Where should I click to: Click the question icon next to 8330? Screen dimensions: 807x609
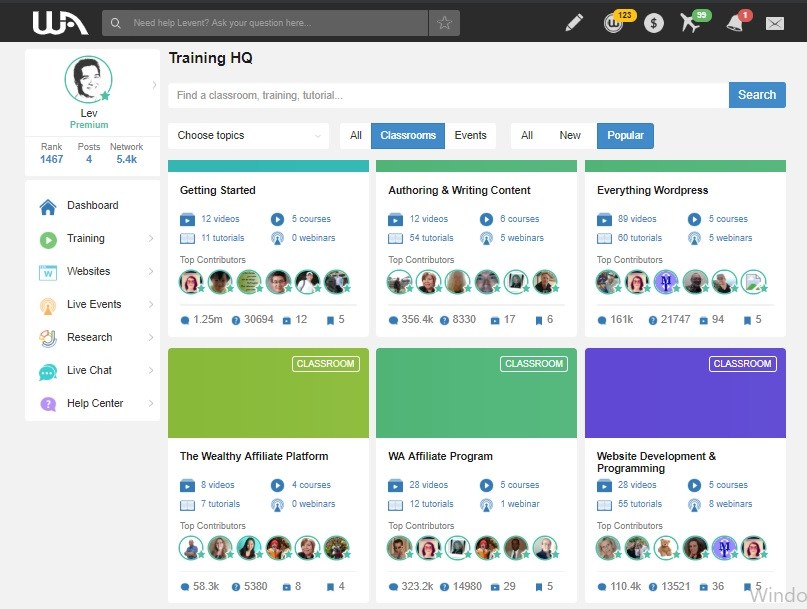tap(445, 320)
